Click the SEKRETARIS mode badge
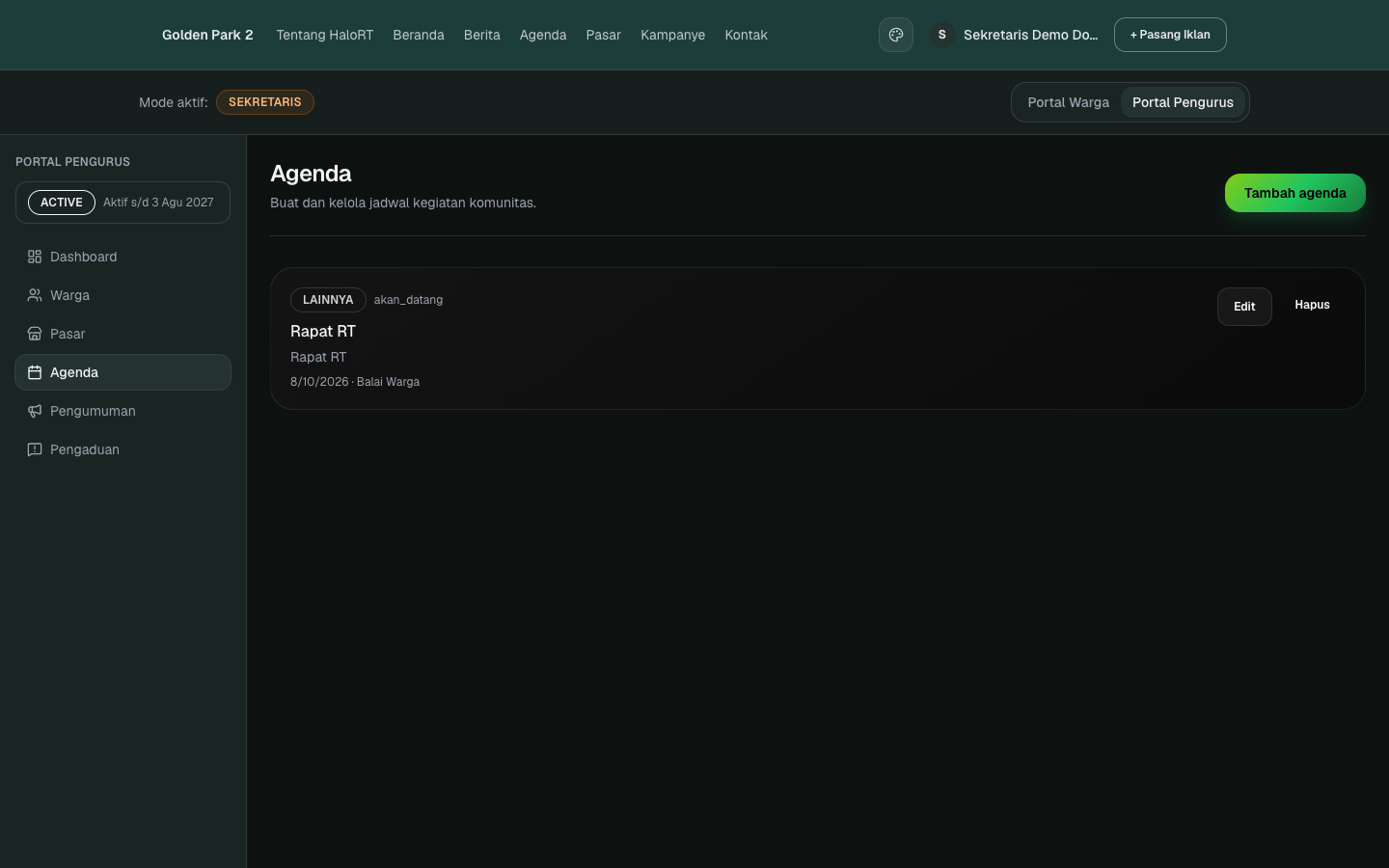 coord(265,102)
